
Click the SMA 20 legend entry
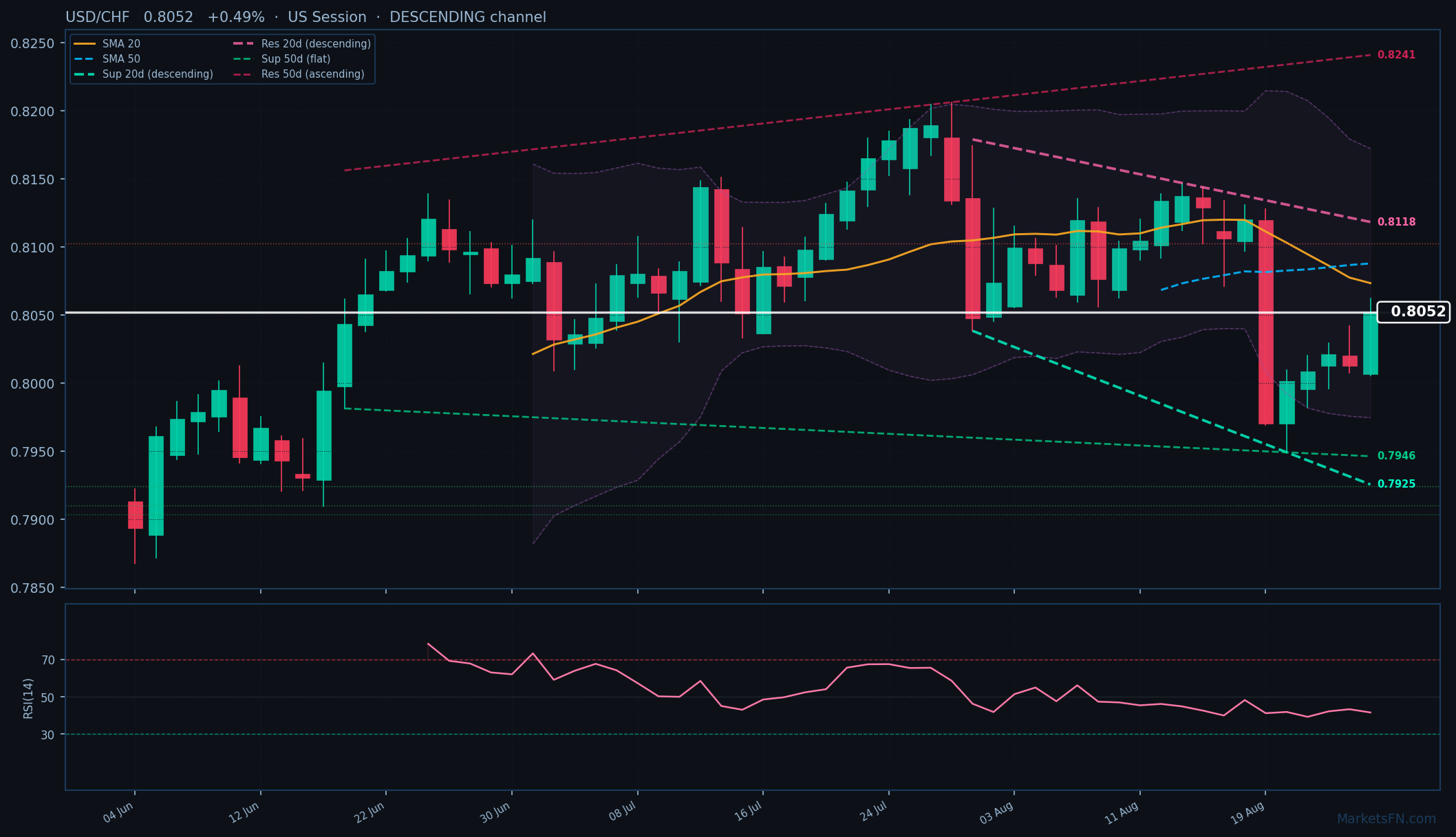[x=107, y=44]
